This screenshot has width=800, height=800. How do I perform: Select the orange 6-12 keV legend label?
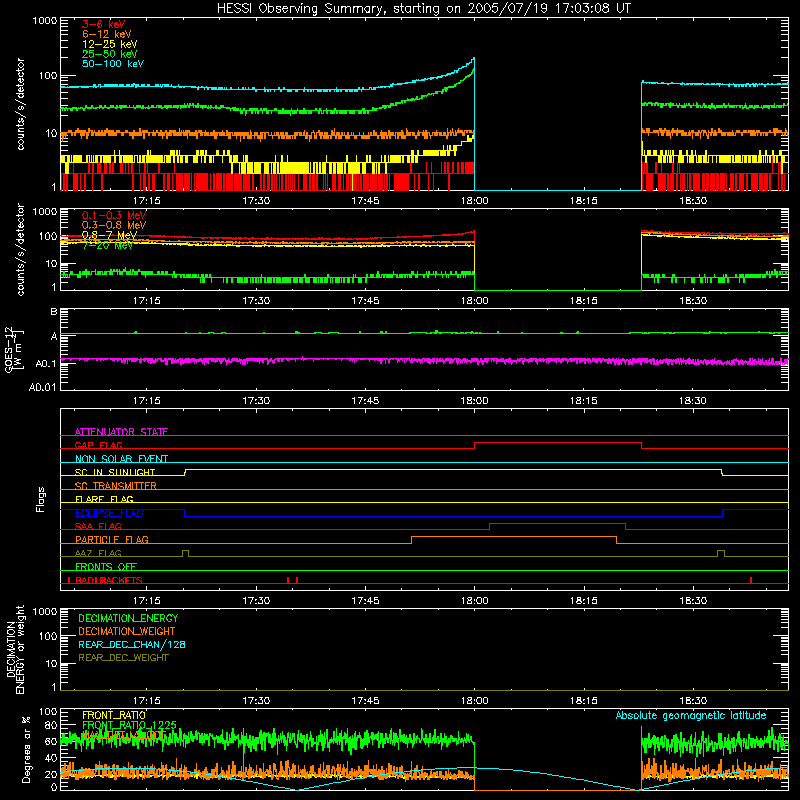pyautogui.click(x=107, y=34)
